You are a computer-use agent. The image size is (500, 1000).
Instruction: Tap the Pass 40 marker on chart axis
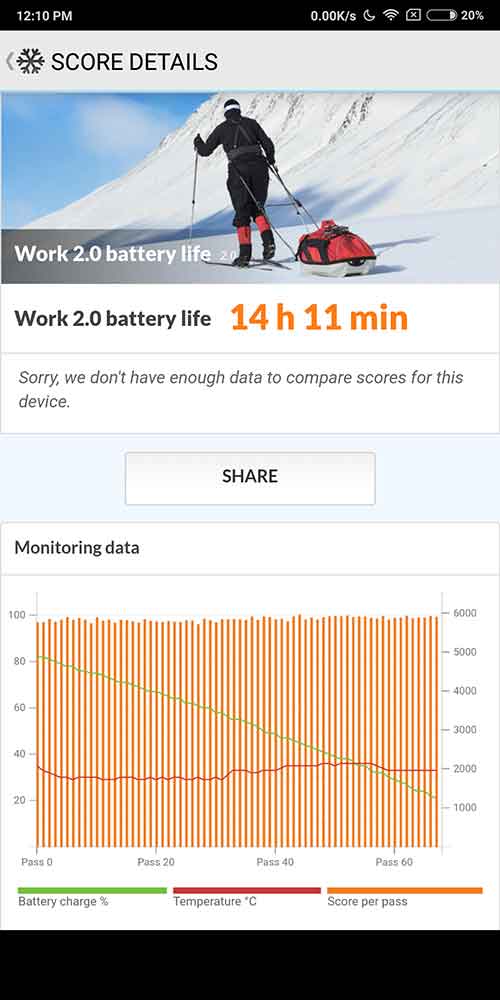(275, 862)
